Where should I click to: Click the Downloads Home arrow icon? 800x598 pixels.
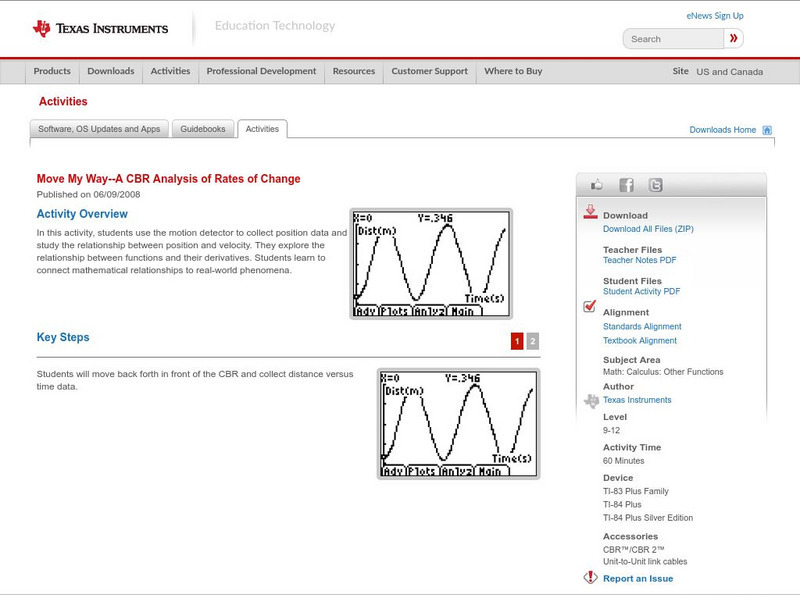pos(767,129)
